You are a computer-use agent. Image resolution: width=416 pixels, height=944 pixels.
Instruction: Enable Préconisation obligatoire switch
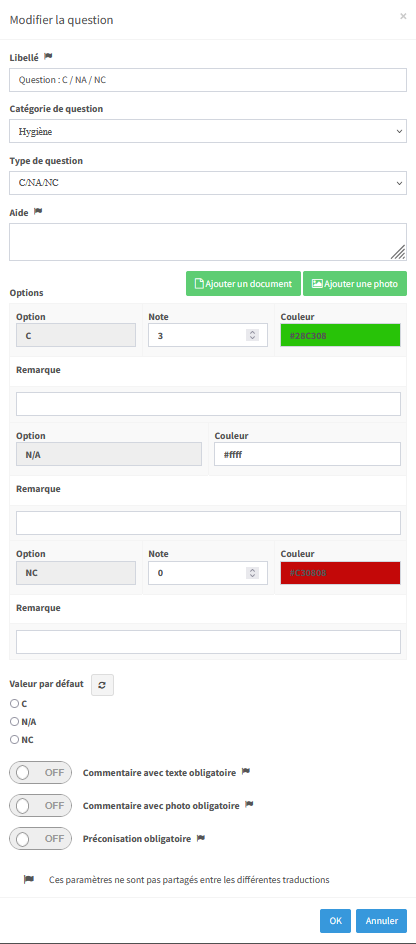[40, 838]
